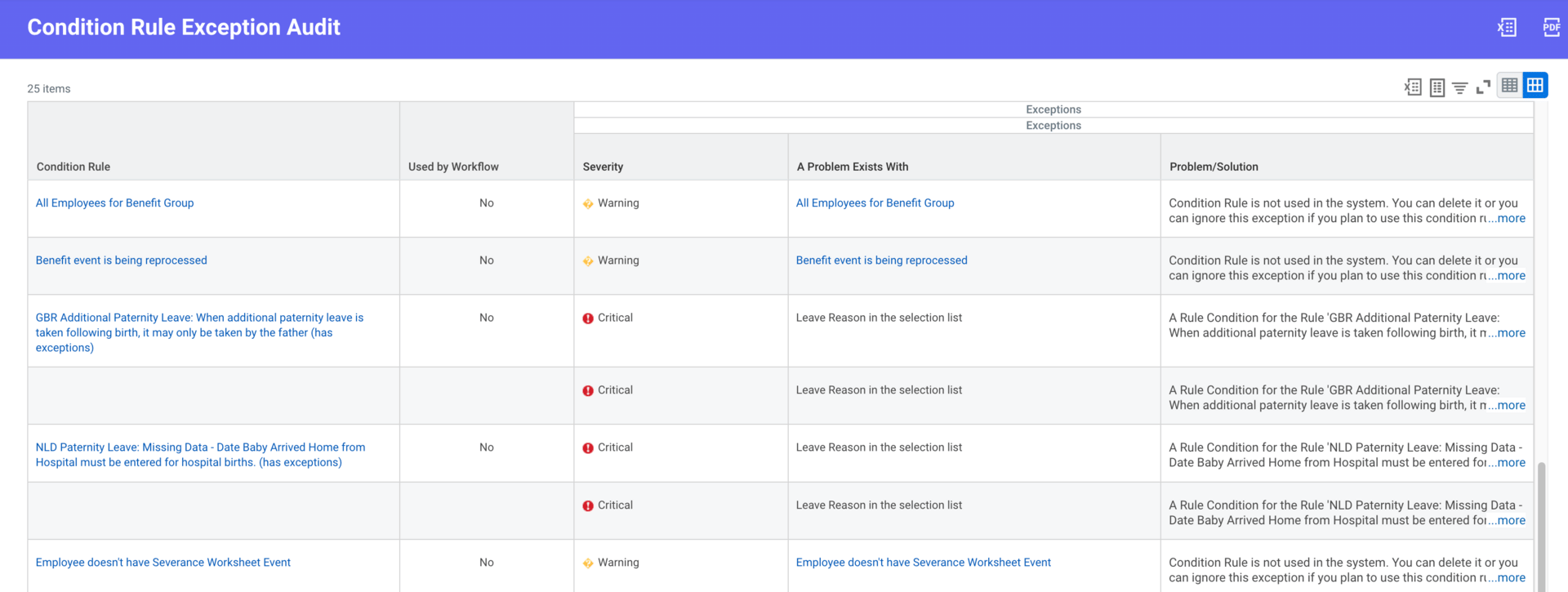Open the 'Benefit event is being reprocessed' rule
This screenshot has height=592, width=1568.
[x=121, y=260]
